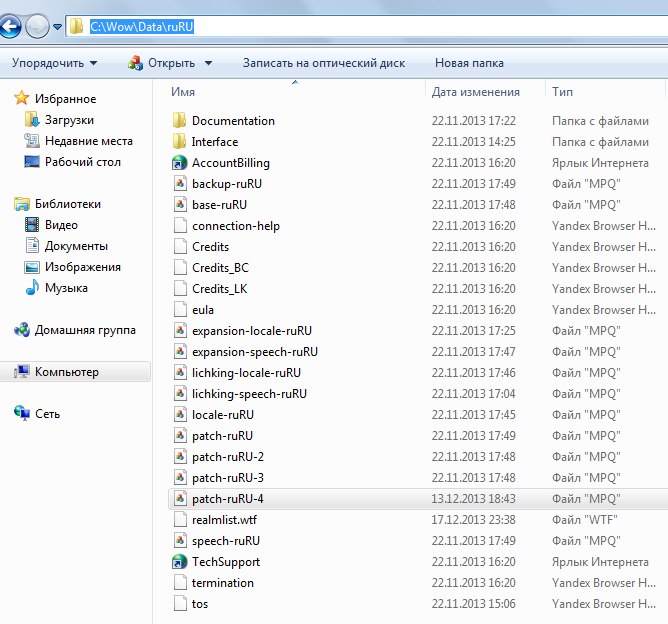
Task: Select Рабочий стол in the sidebar
Action: (82, 162)
